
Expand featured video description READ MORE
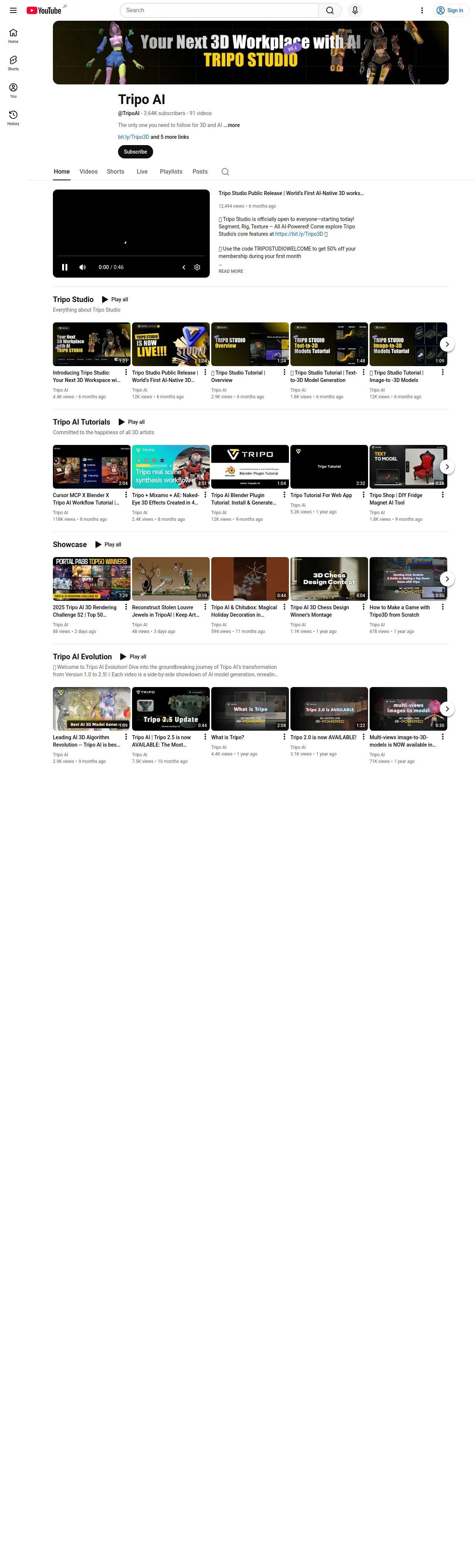[x=230, y=271]
